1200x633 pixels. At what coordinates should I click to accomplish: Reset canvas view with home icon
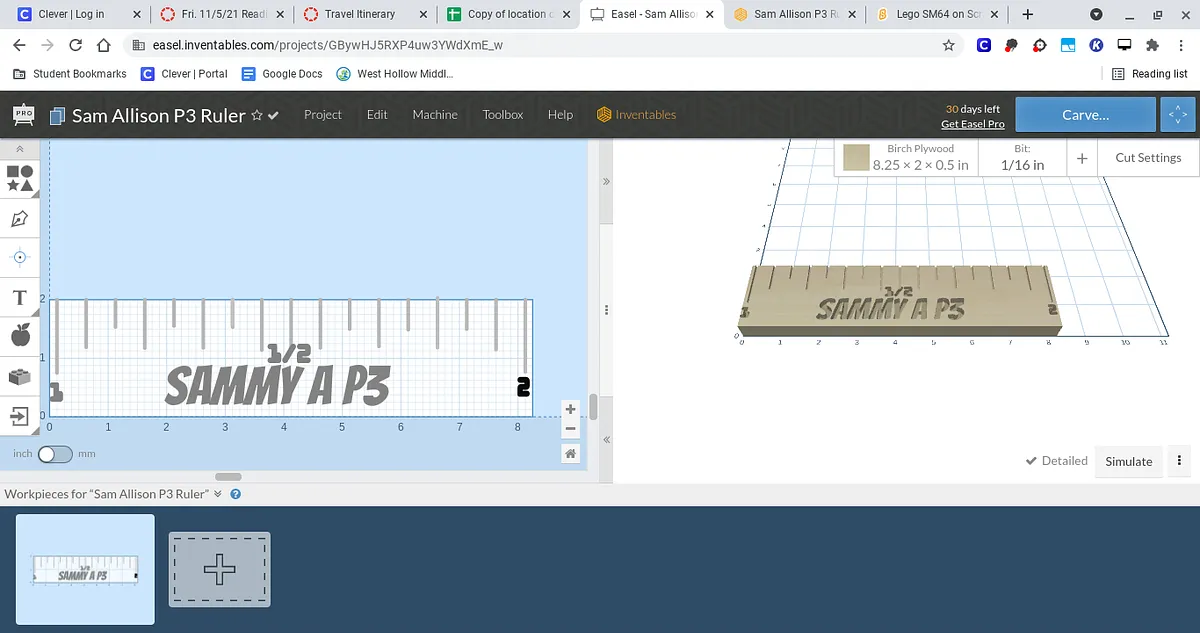pyautogui.click(x=570, y=453)
